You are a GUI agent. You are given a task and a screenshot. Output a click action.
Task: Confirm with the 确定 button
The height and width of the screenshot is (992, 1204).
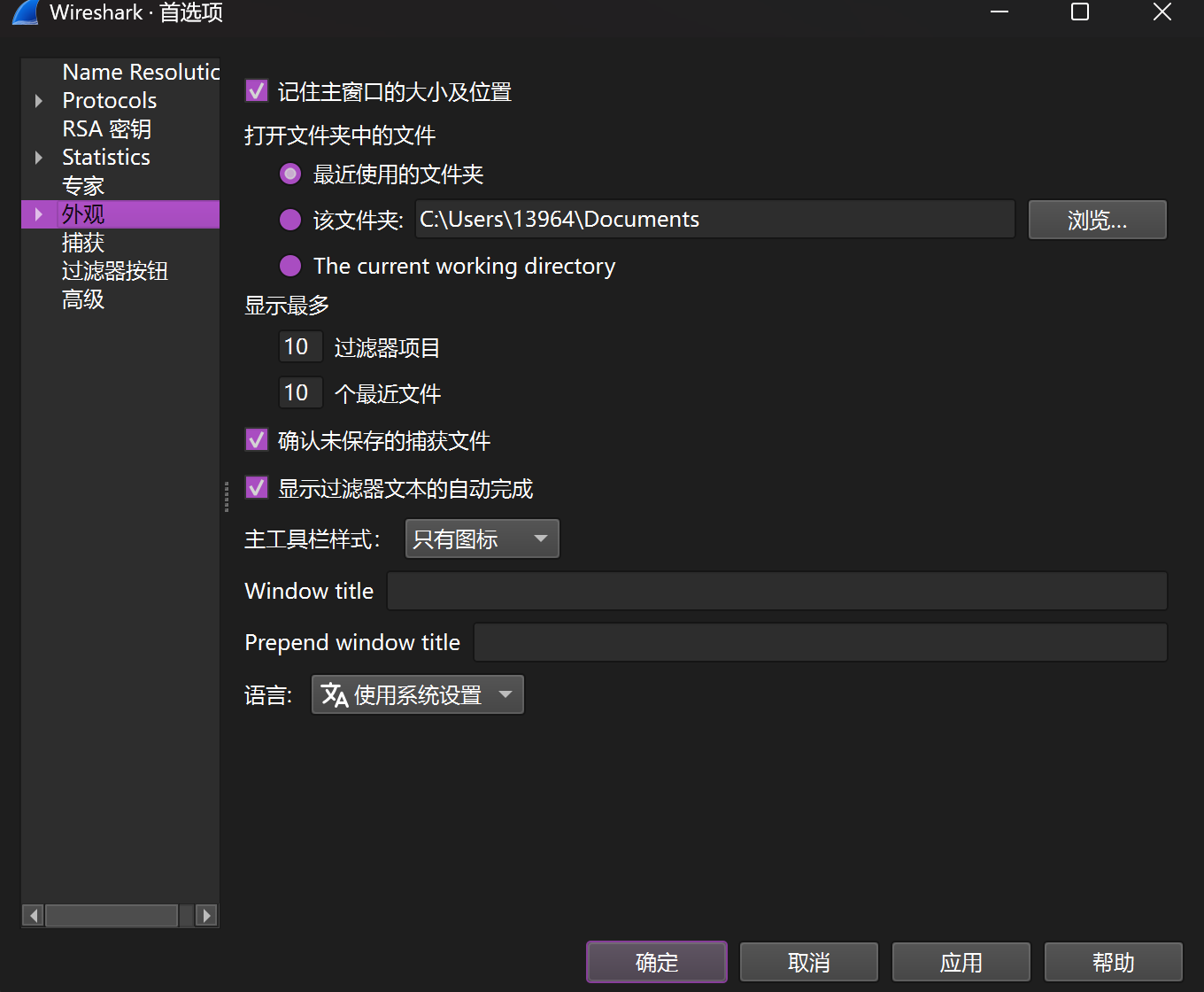pyautogui.click(x=657, y=962)
